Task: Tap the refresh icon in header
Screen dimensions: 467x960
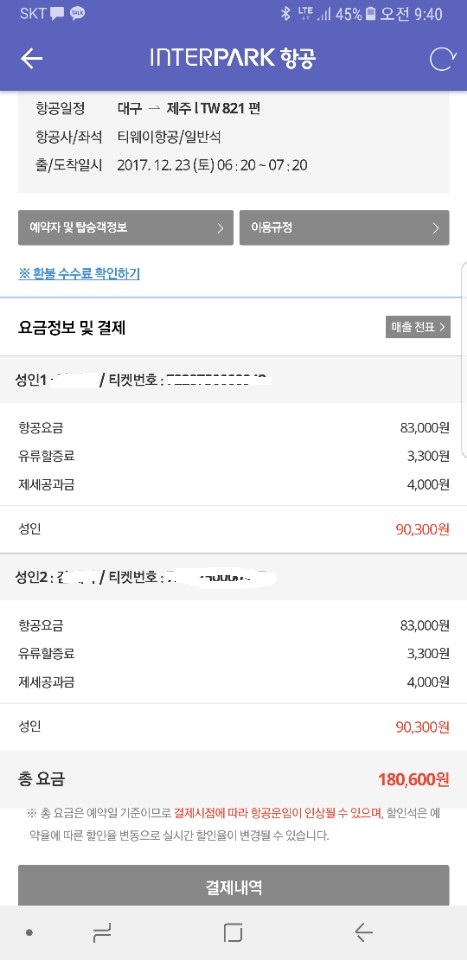Action: [443, 59]
